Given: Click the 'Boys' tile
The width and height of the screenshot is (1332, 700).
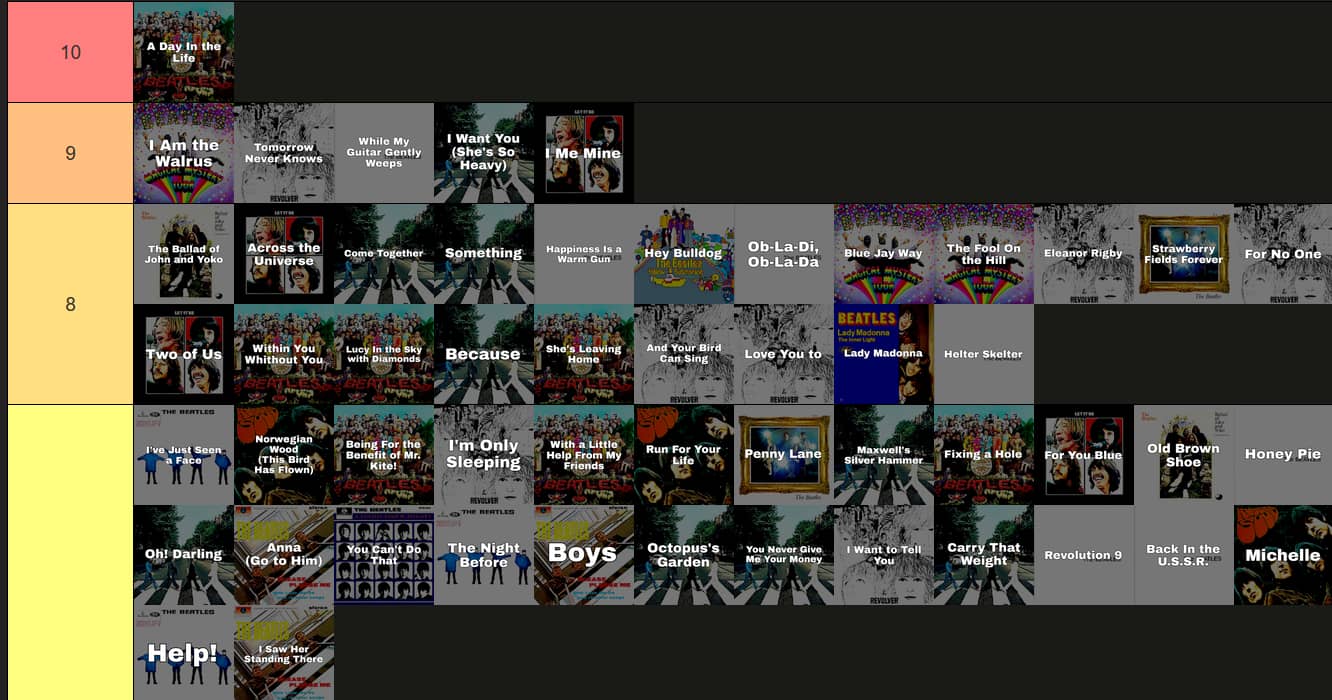Looking at the screenshot, I should pos(584,555).
